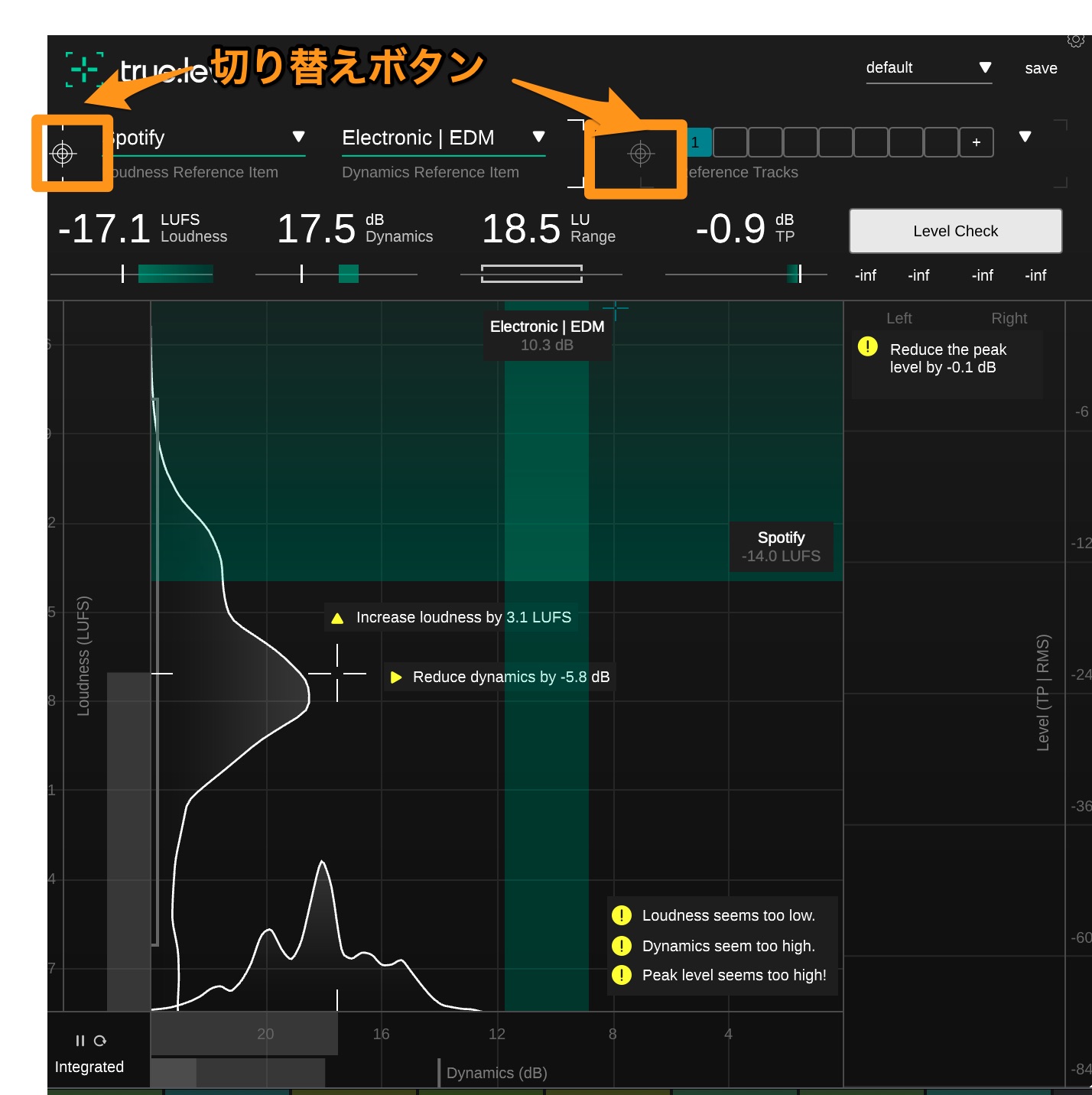
Task: Click the Integrated mode label
Action: tap(89, 1067)
